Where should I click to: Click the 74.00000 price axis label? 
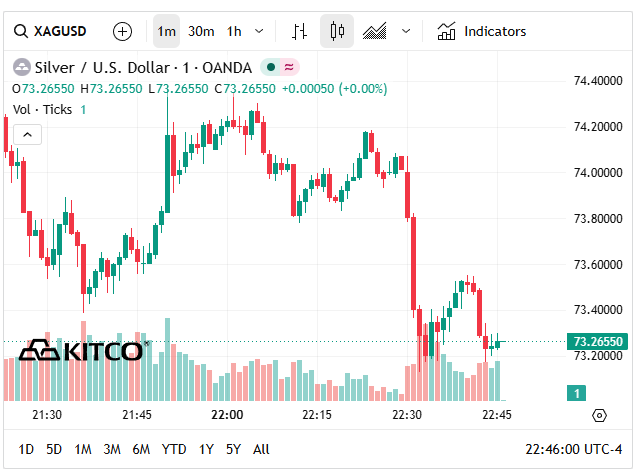pyautogui.click(x=598, y=173)
